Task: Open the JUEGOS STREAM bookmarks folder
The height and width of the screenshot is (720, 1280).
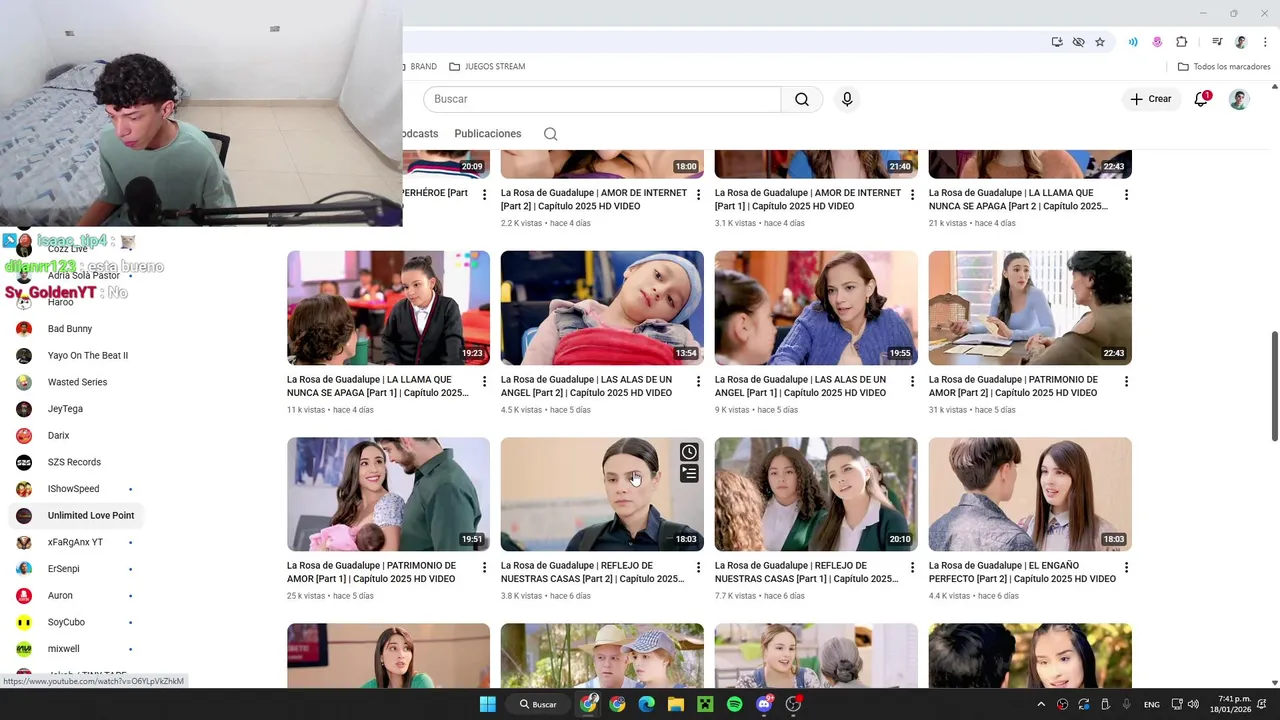Action: tap(487, 66)
